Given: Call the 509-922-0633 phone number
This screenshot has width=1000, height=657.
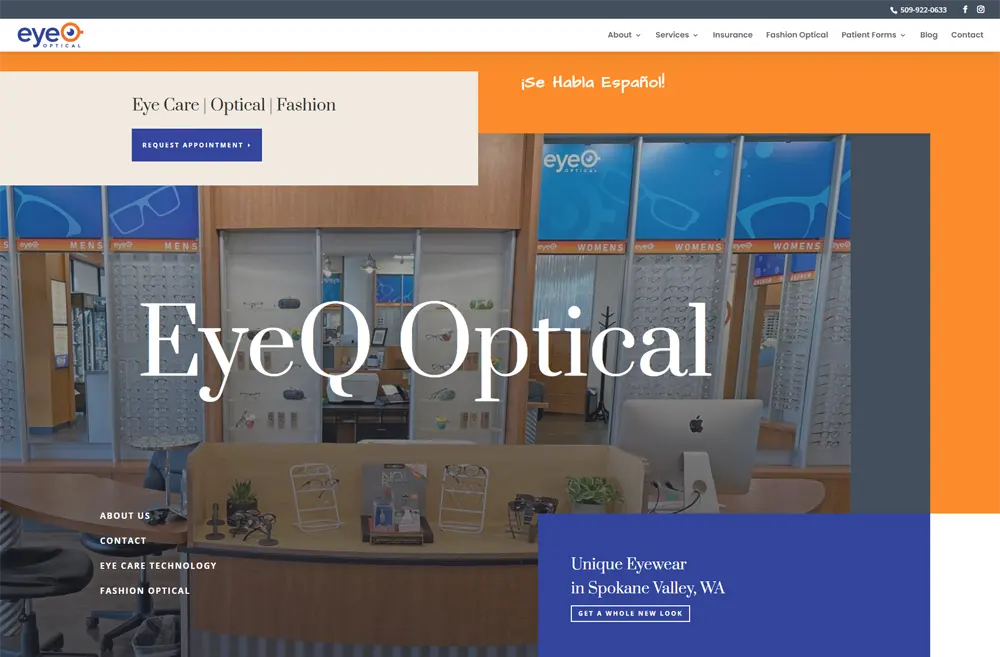Looking at the screenshot, I should coord(918,10).
